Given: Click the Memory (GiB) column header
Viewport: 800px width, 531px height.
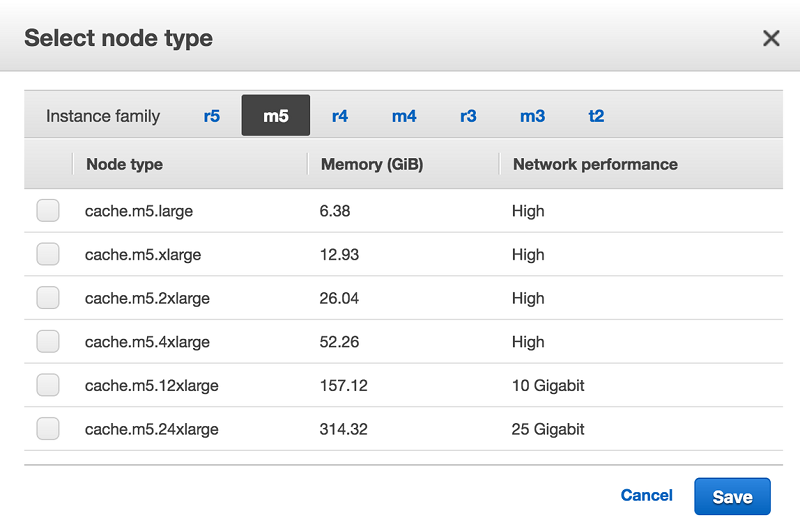Looking at the screenshot, I should [x=372, y=164].
